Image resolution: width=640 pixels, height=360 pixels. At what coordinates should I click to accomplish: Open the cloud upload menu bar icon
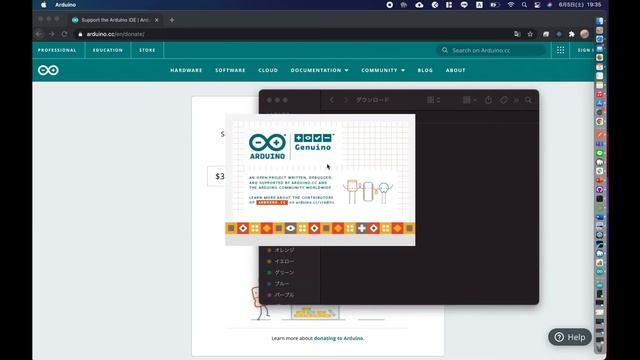pos(419,5)
